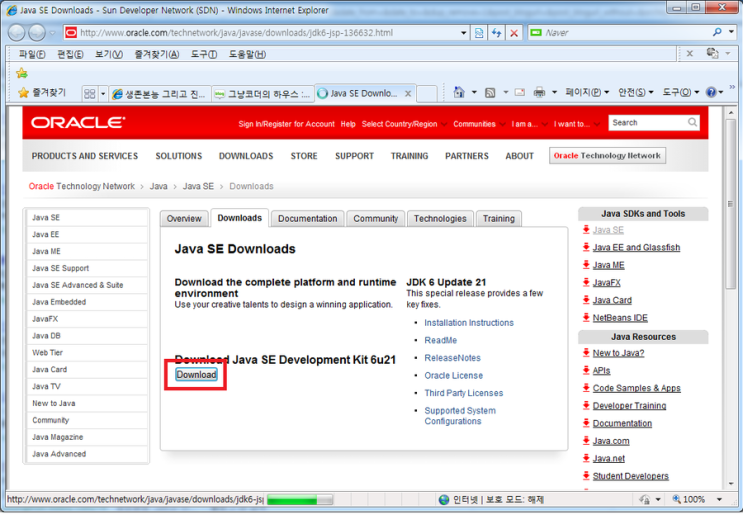
Task: Close the Java SE Downloads browser tab
Action: click(408, 94)
